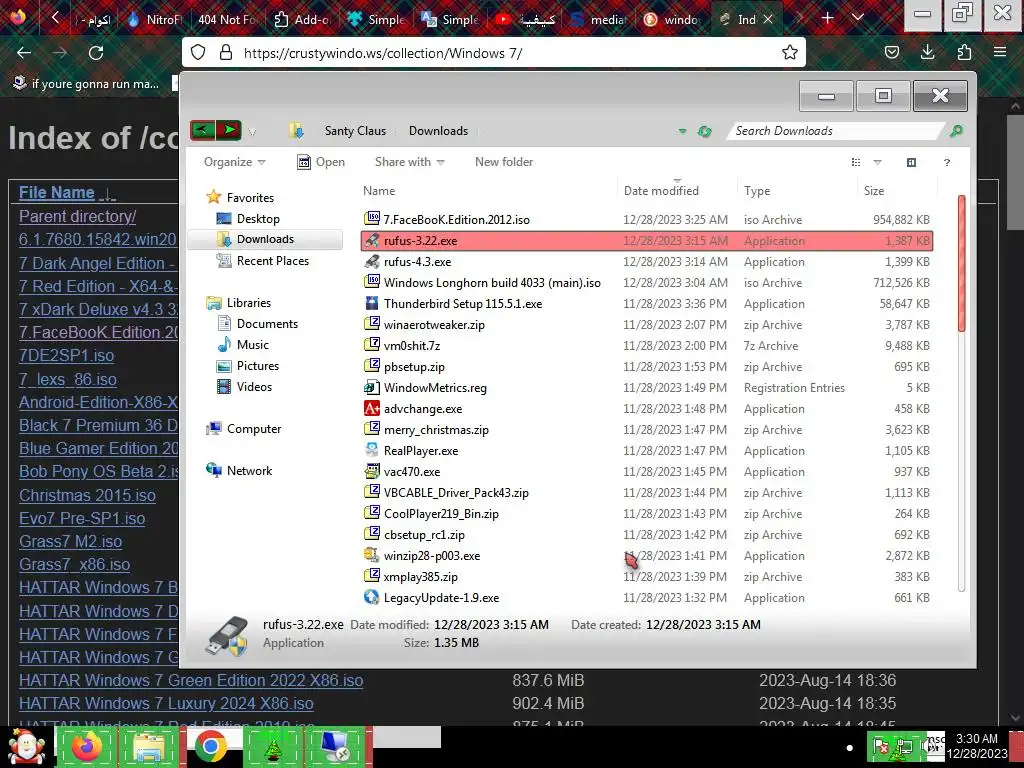Expand the view options dropdown arrow

point(877,162)
